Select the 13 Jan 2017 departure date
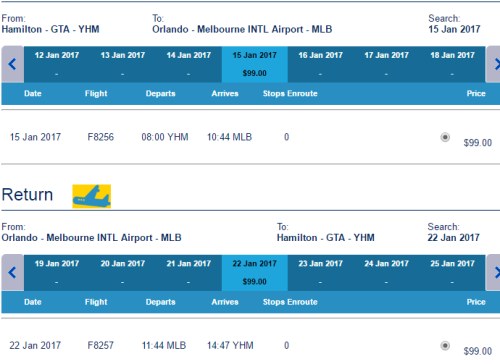 click(123, 64)
